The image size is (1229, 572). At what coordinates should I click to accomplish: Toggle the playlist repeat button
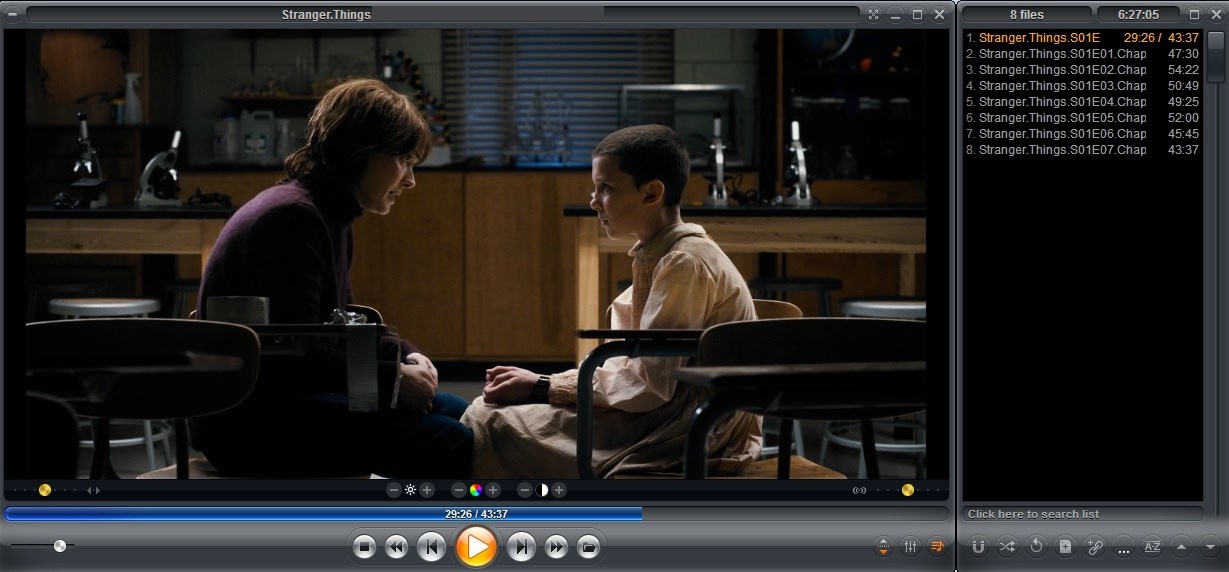point(1036,547)
